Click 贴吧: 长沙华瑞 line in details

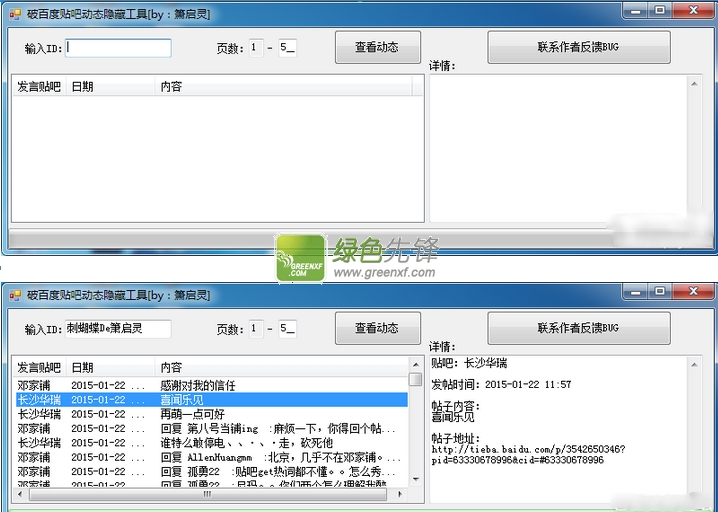point(469,364)
